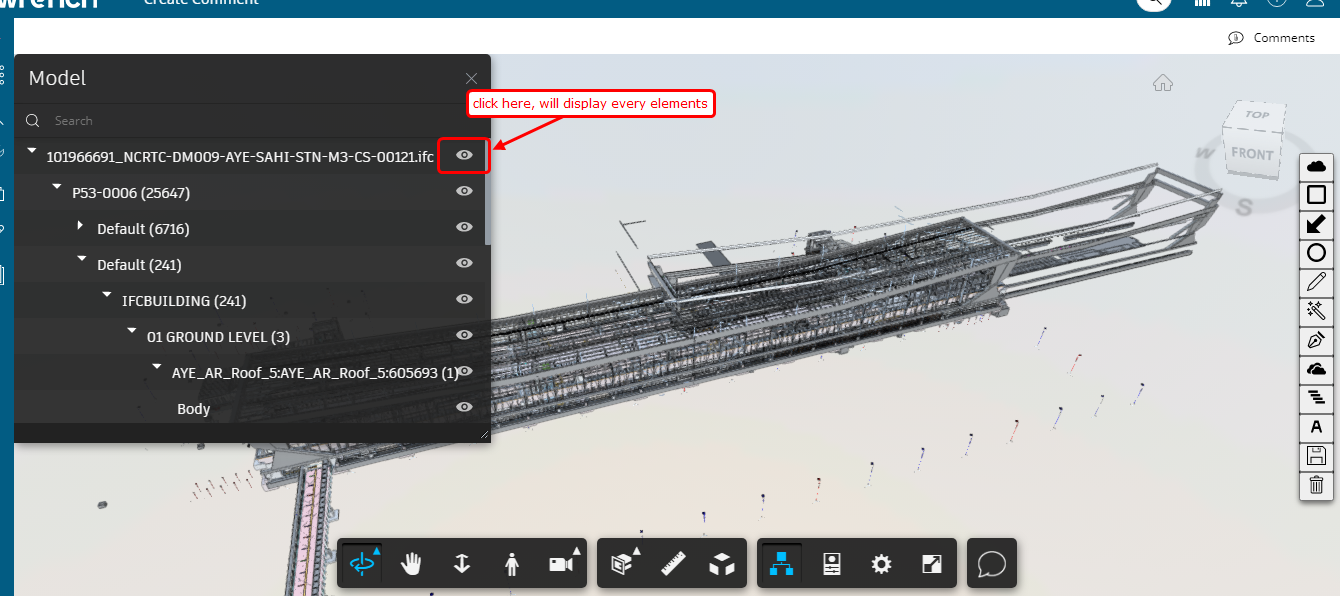Switch to Model tree view
The image size is (1340, 596).
[780, 563]
